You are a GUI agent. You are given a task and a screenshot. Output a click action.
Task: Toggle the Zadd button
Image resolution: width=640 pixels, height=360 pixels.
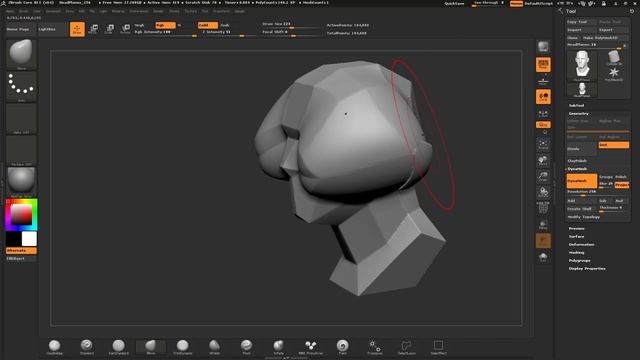[x=208, y=25]
